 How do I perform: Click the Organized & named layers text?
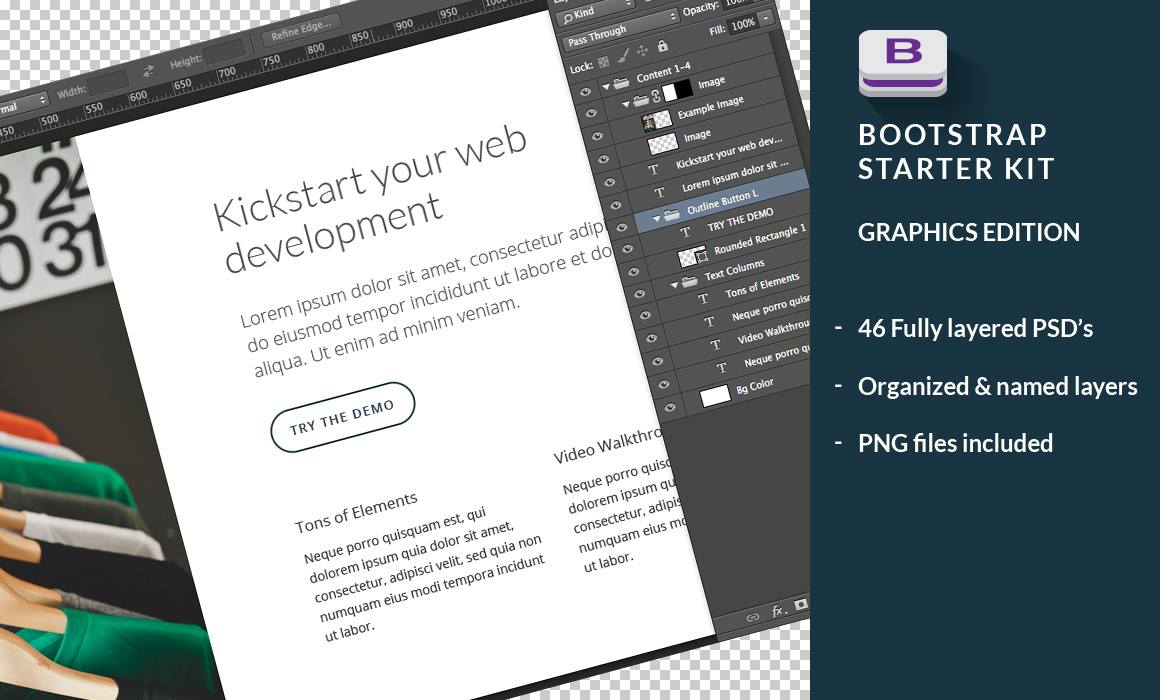click(x=998, y=386)
